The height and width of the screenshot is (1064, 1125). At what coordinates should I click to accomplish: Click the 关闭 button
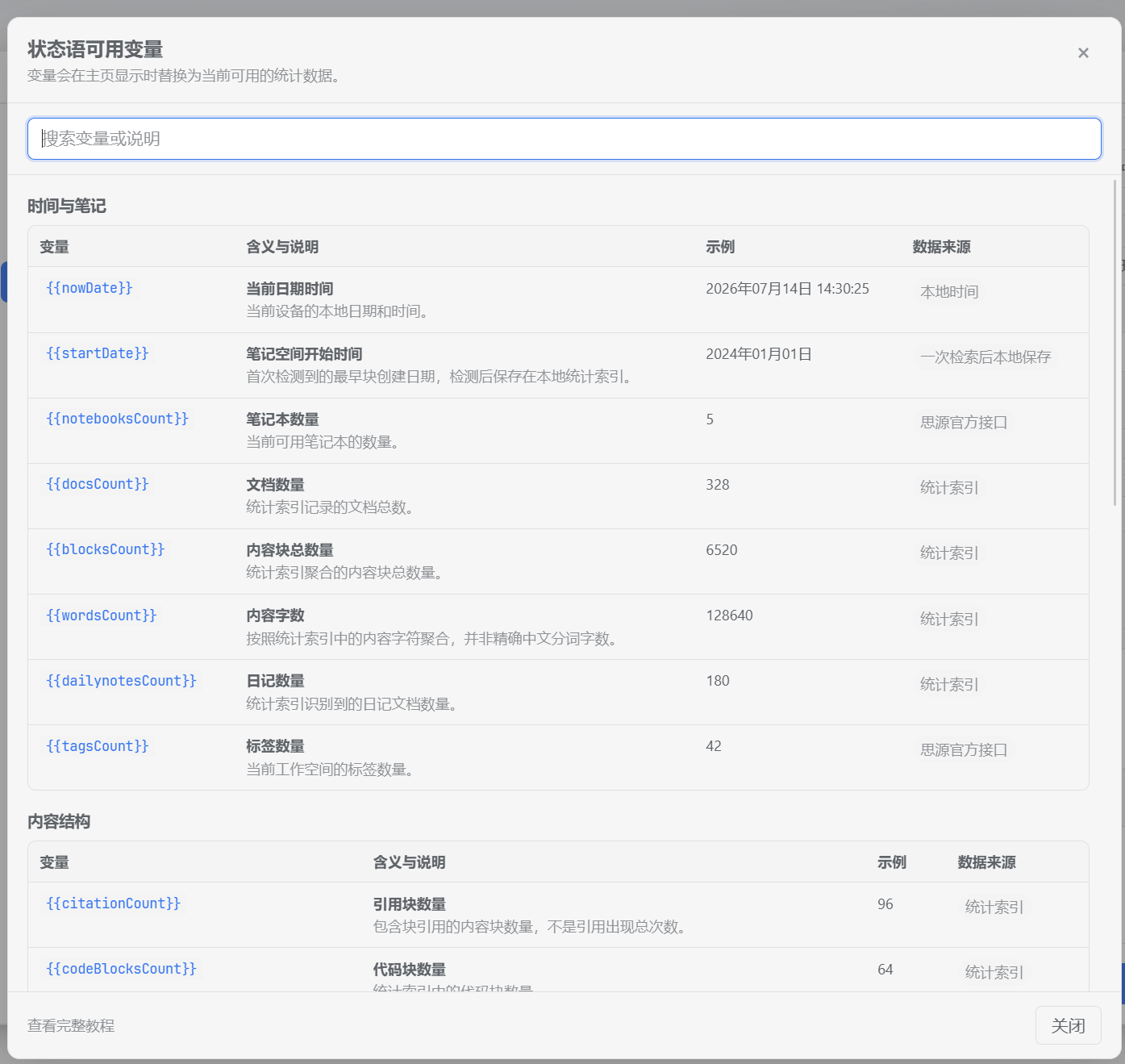point(1068,1025)
